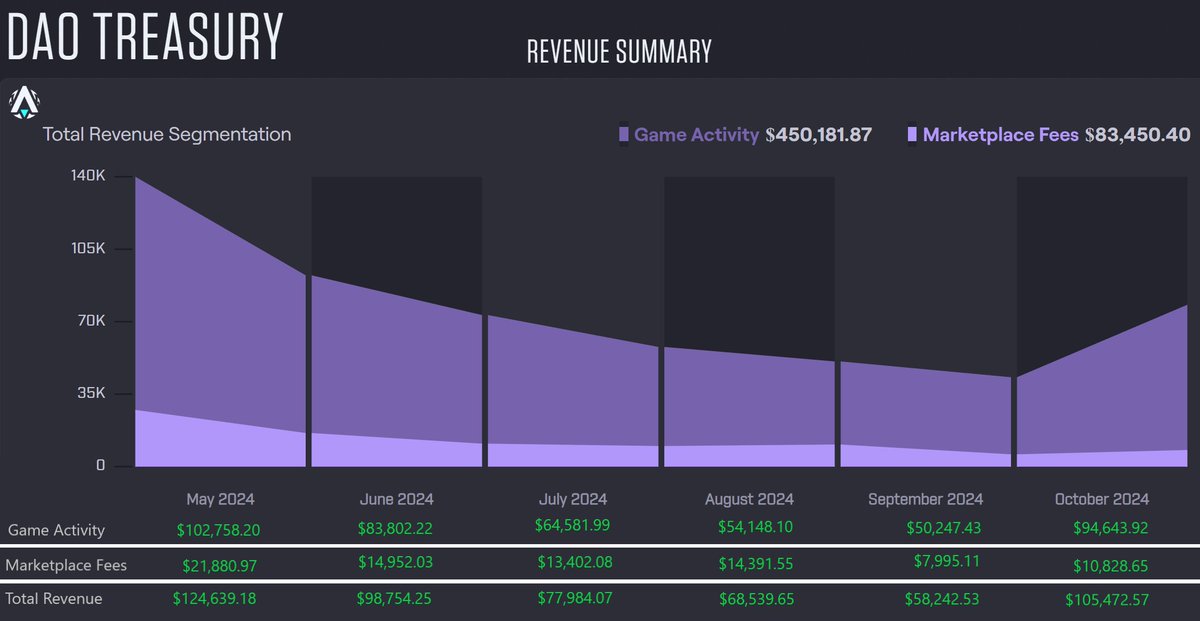Viewport: 1200px width, 621px height.
Task: Click the $77,984.07 Total Revenue value
Action: [573, 598]
